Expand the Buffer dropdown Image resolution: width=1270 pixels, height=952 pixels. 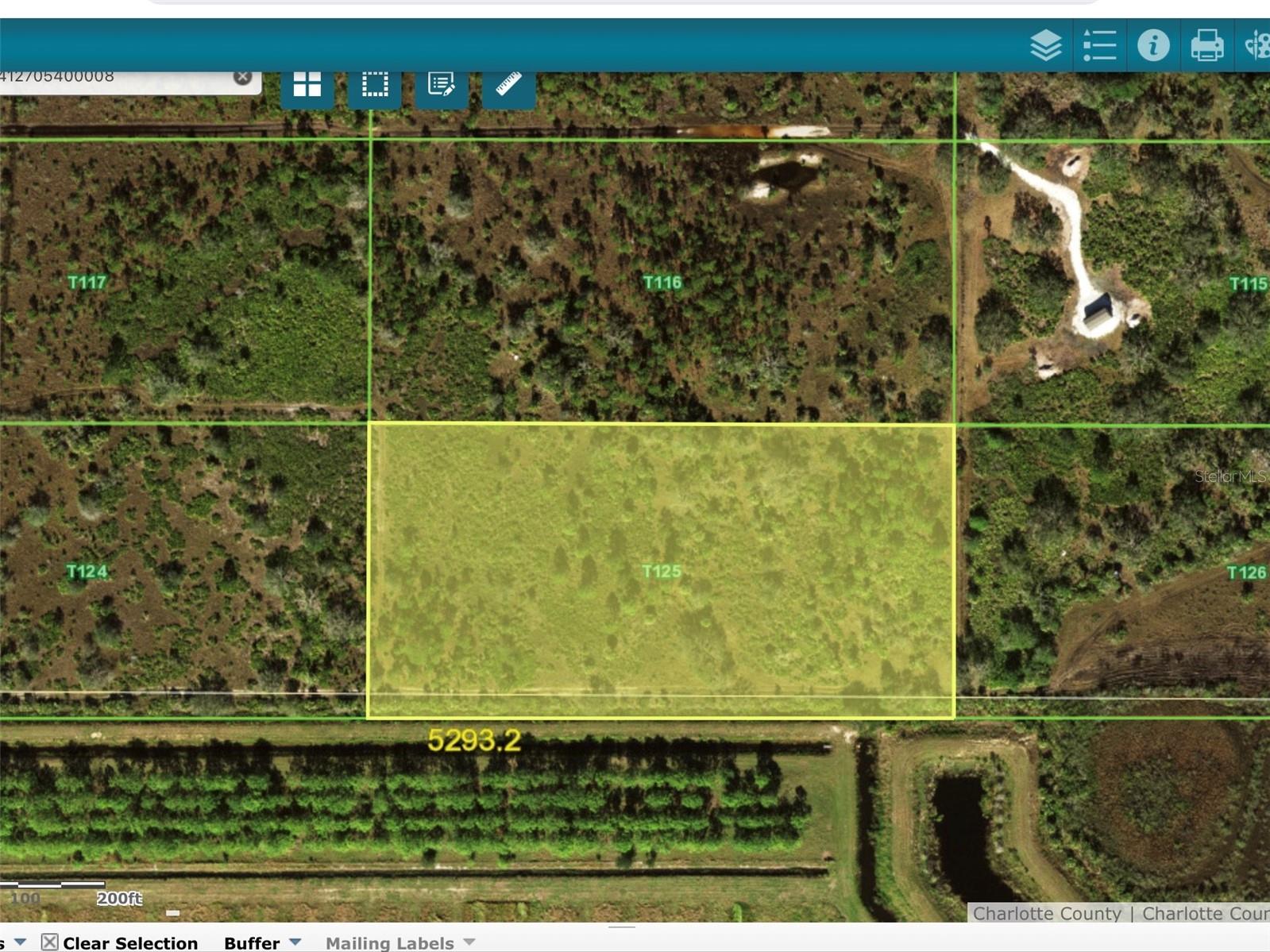(295, 942)
